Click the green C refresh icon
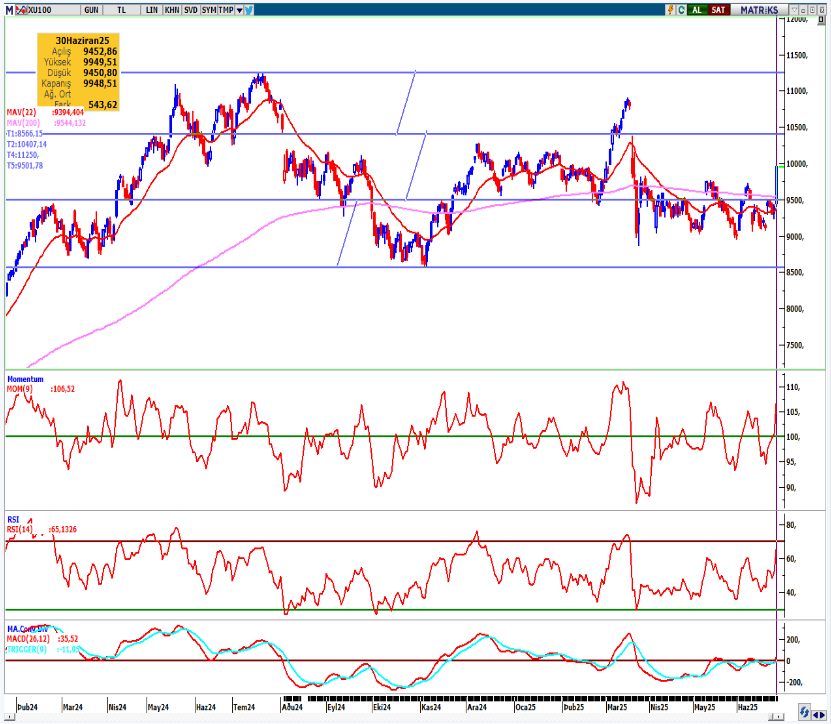The width and height of the screenshot is (831, 724). pos(682,10)
